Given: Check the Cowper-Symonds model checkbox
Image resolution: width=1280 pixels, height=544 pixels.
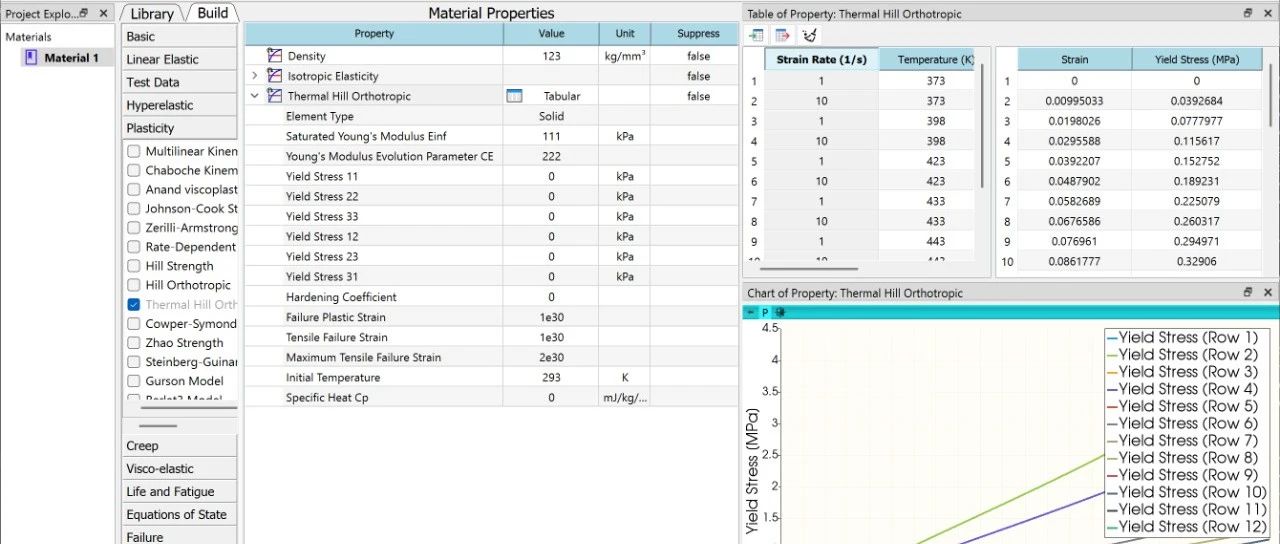Looking at the screenshot, I should pos(134,324).
